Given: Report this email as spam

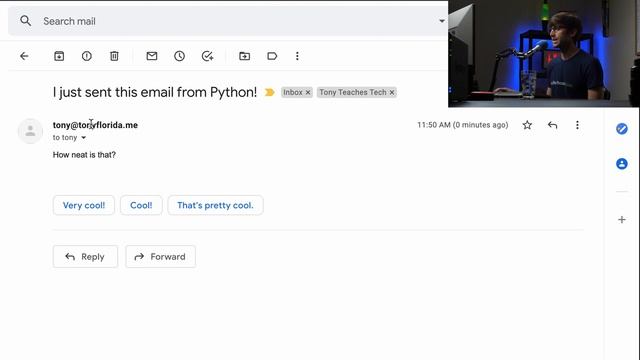Looking at the screenshot, I should point(87,56).
